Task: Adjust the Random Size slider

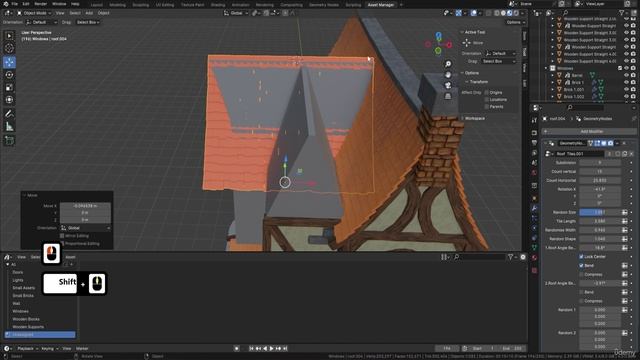Action: (x=600, y=212)
